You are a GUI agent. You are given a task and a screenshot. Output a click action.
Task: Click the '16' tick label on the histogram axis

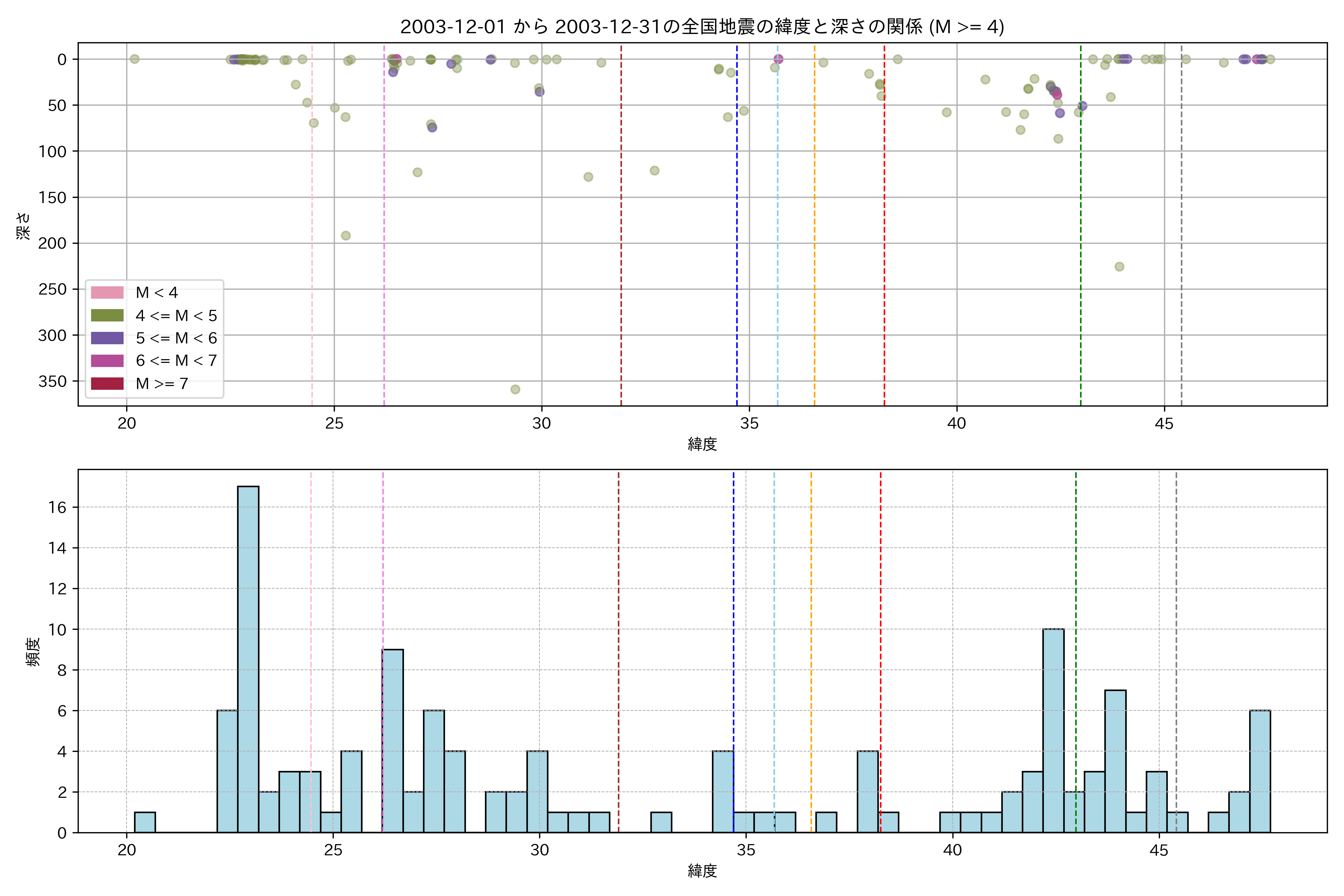[x=57, y=507]
